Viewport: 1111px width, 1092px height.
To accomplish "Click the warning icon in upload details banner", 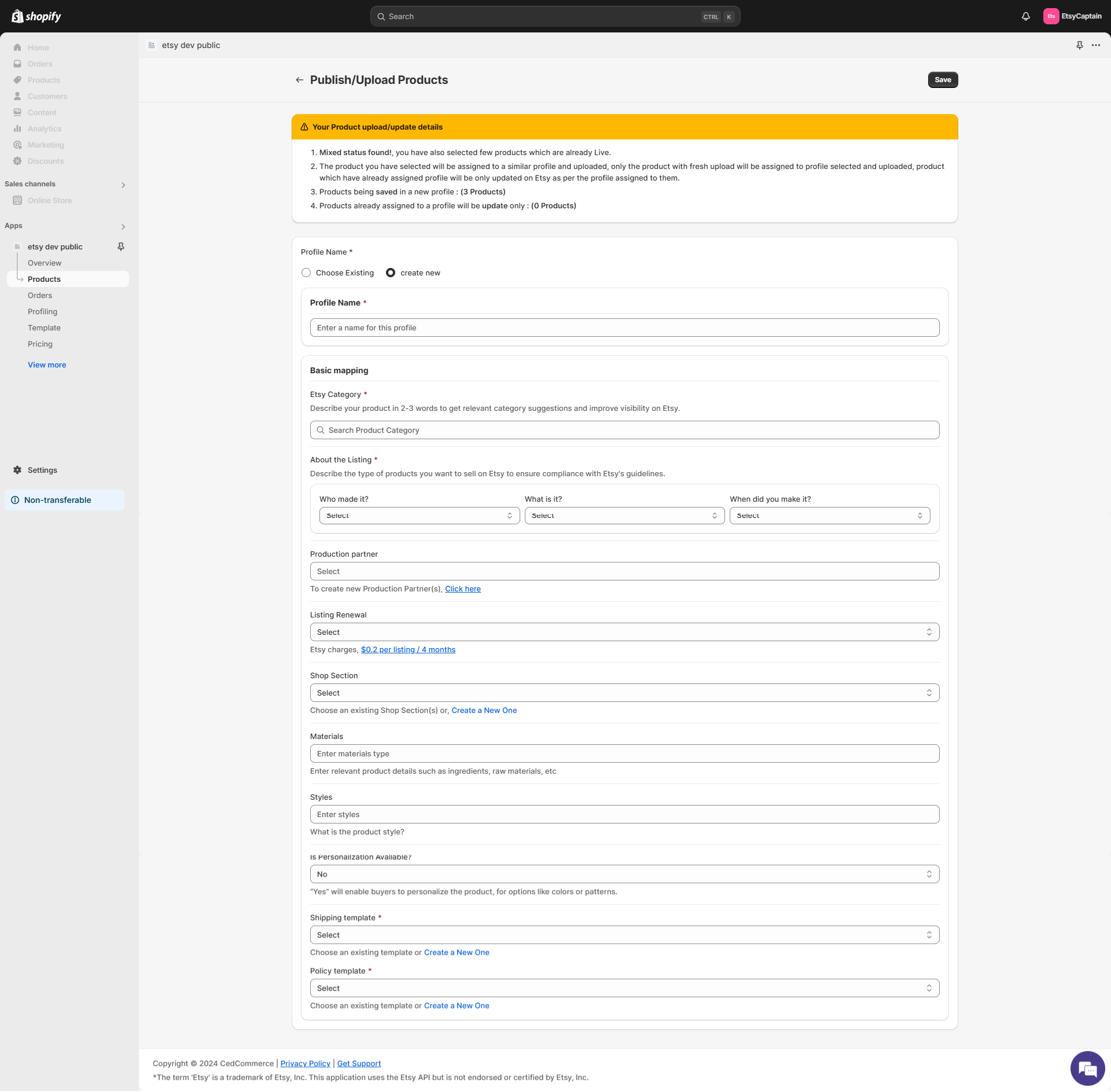I will click(304, 127).
